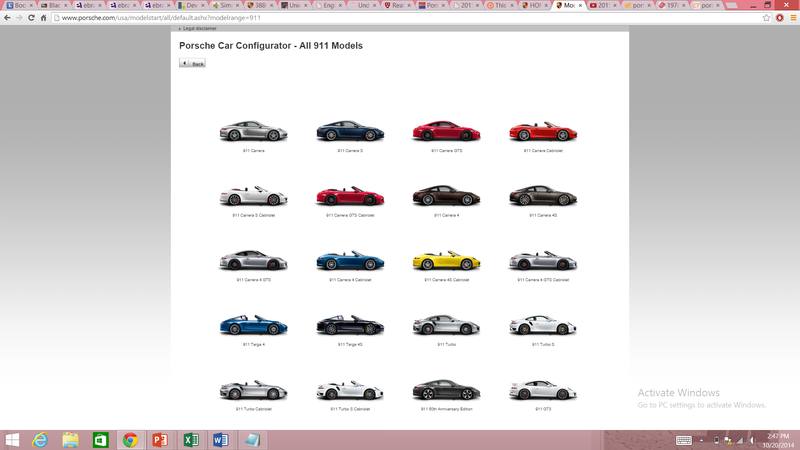
Task: Switch to the 'Dev' browser tab
Action: pyautogui.click(x=191, y=5)
